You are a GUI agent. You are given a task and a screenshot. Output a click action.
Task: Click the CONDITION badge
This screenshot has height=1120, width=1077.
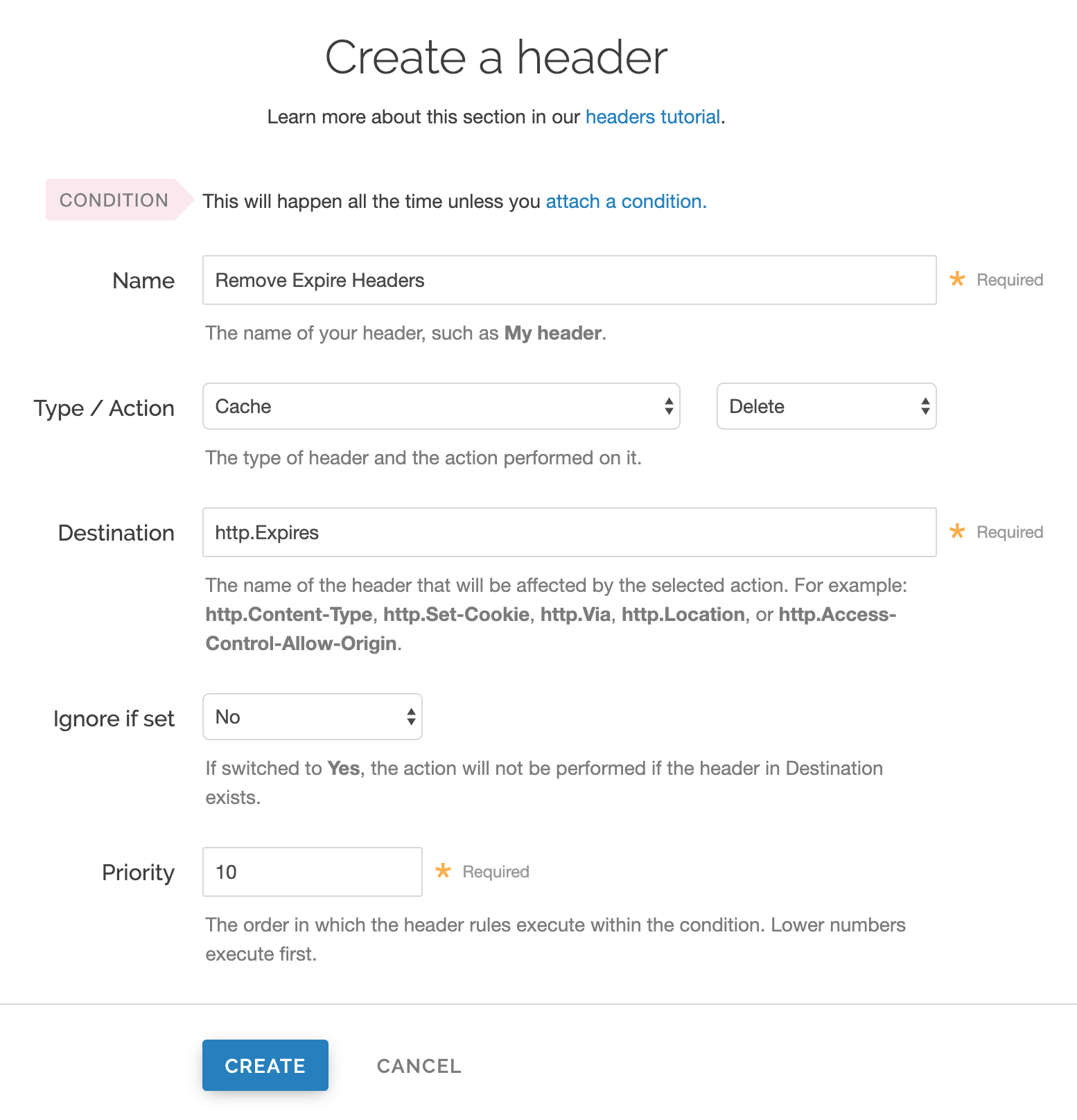point(113,200)
